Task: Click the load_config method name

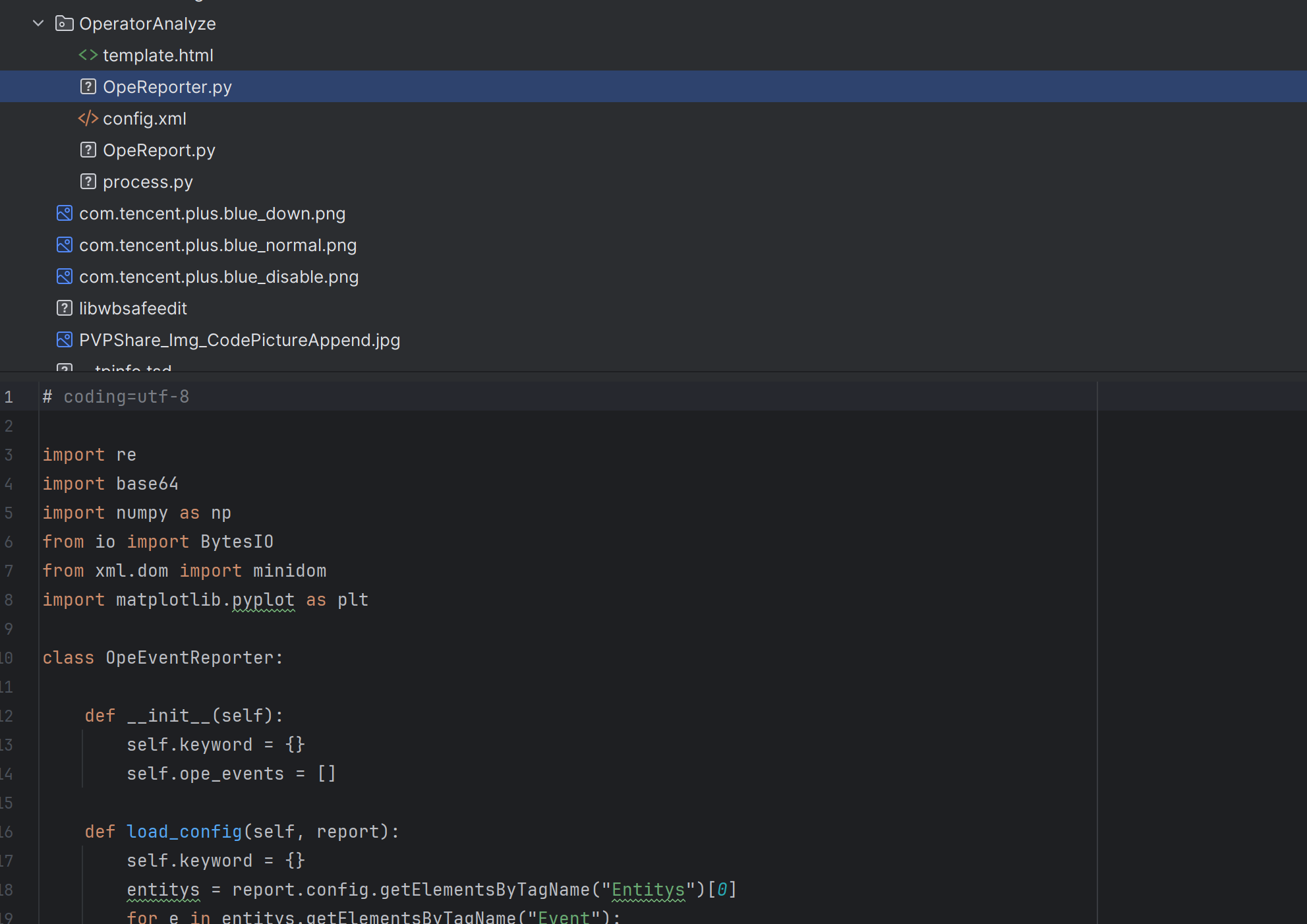Action: point(185,832)
